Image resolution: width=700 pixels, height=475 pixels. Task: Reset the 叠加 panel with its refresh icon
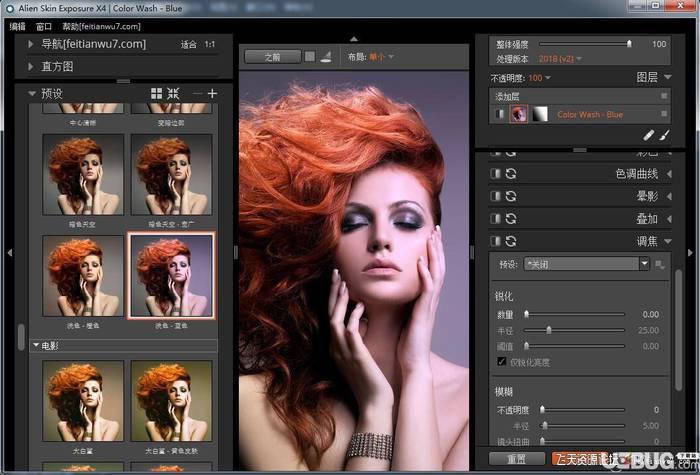pyautogui.click(x=511, y=218)
